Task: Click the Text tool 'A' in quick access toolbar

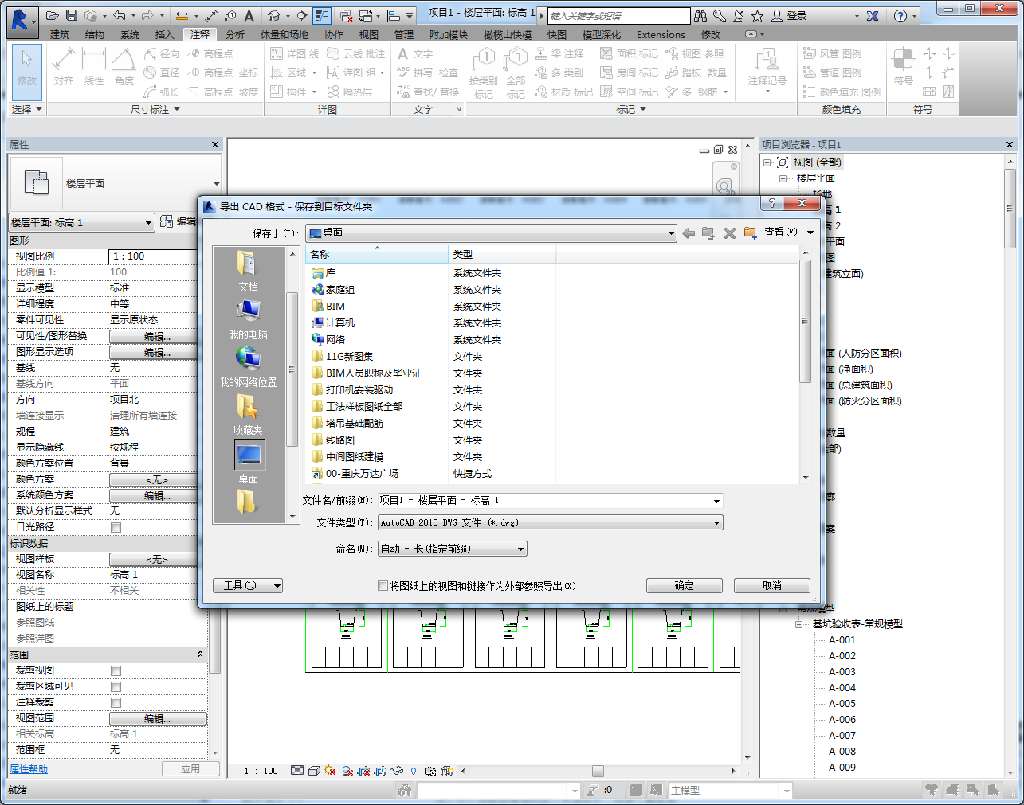Action: tap(249, 15)
